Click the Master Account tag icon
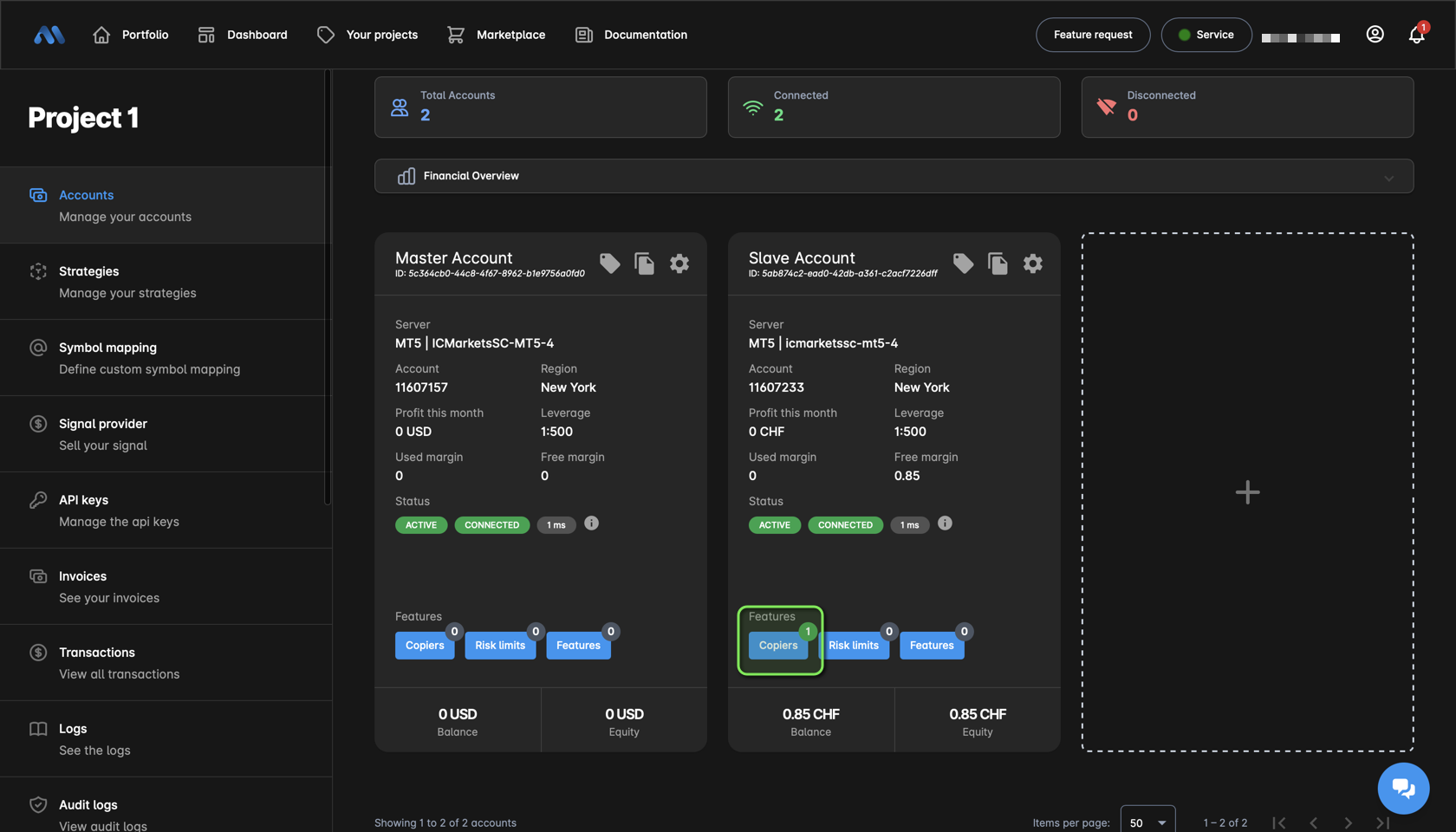This screenshot has width=1456, height=832. tap(609, 263)
